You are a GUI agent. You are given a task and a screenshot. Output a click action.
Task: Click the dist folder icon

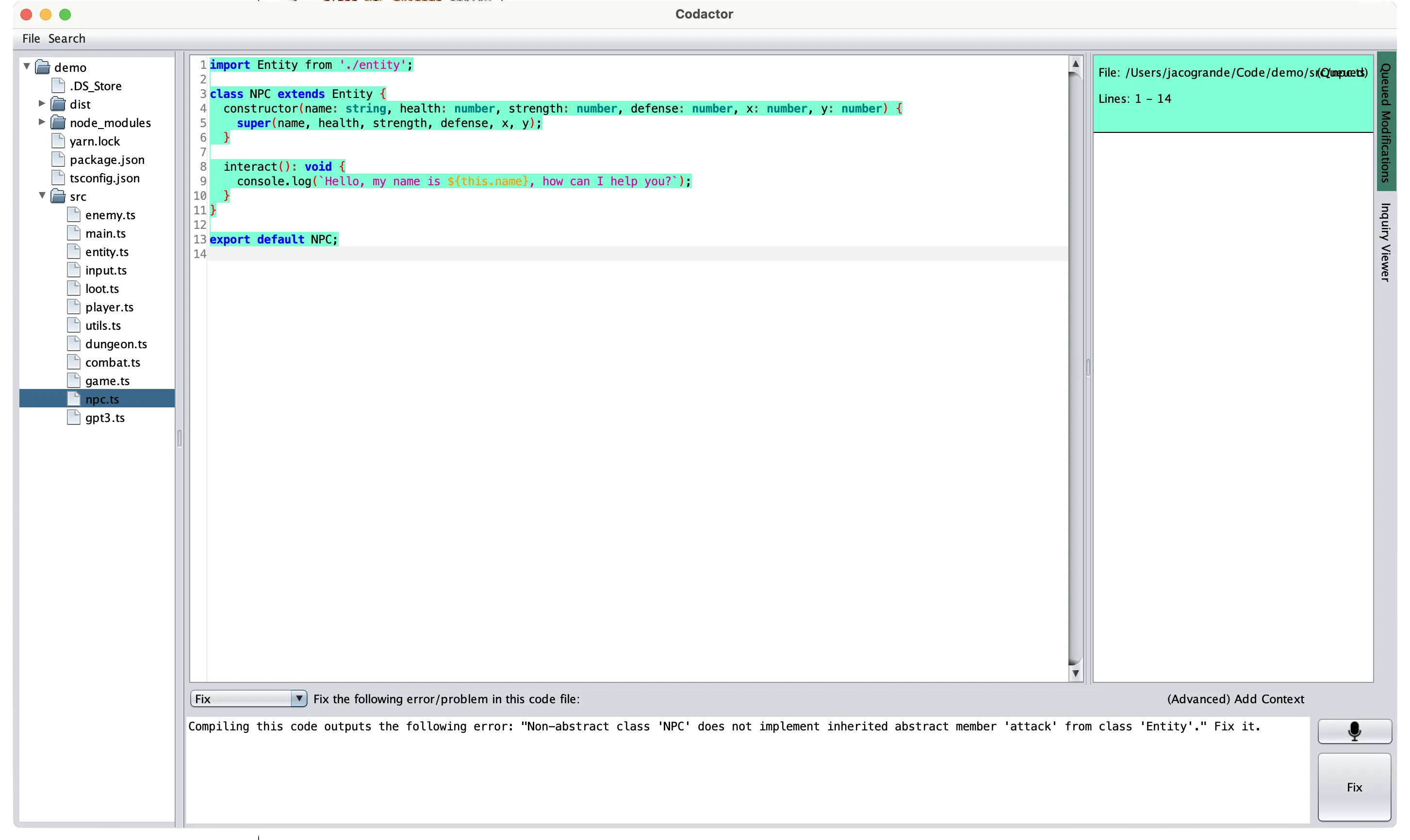click(x=58, y=104)
